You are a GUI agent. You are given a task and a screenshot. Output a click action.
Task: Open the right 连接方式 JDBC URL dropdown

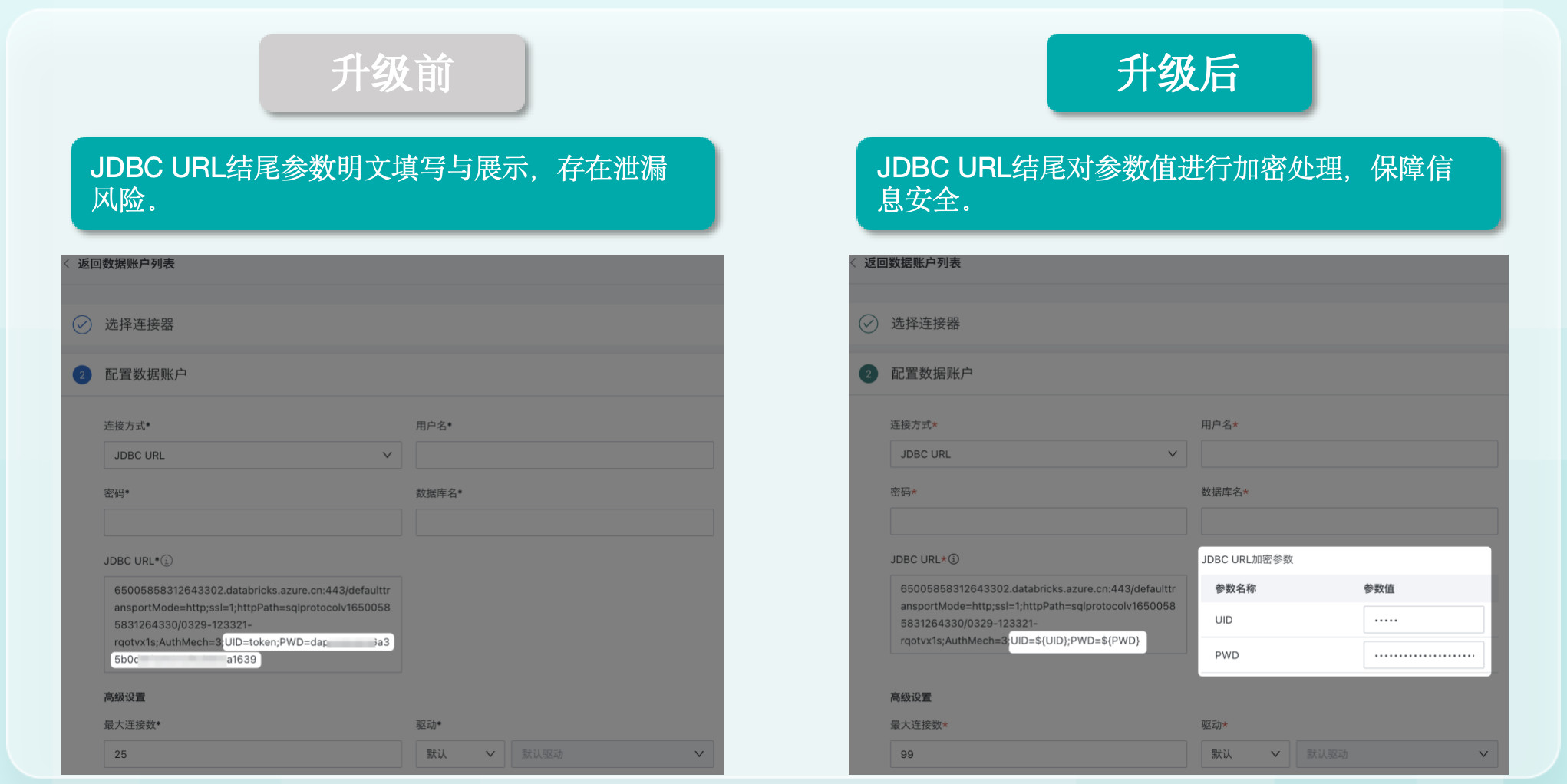coord(1038,454)
